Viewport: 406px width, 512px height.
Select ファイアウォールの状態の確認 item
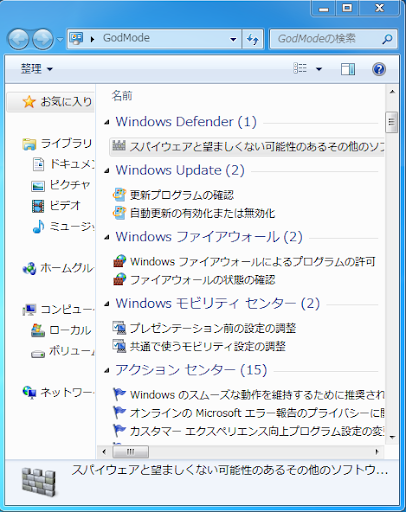click(x=202, y=280)
